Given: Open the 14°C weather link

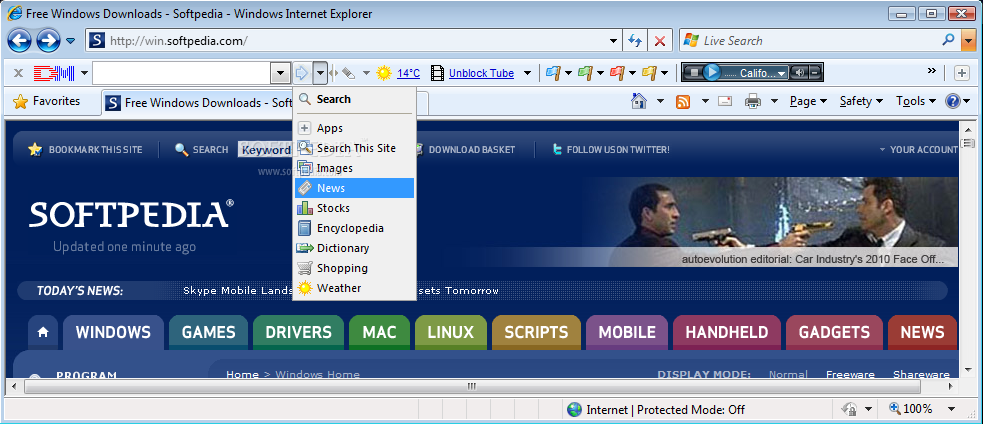Looking at the screenshot, I should coord(409,73).
